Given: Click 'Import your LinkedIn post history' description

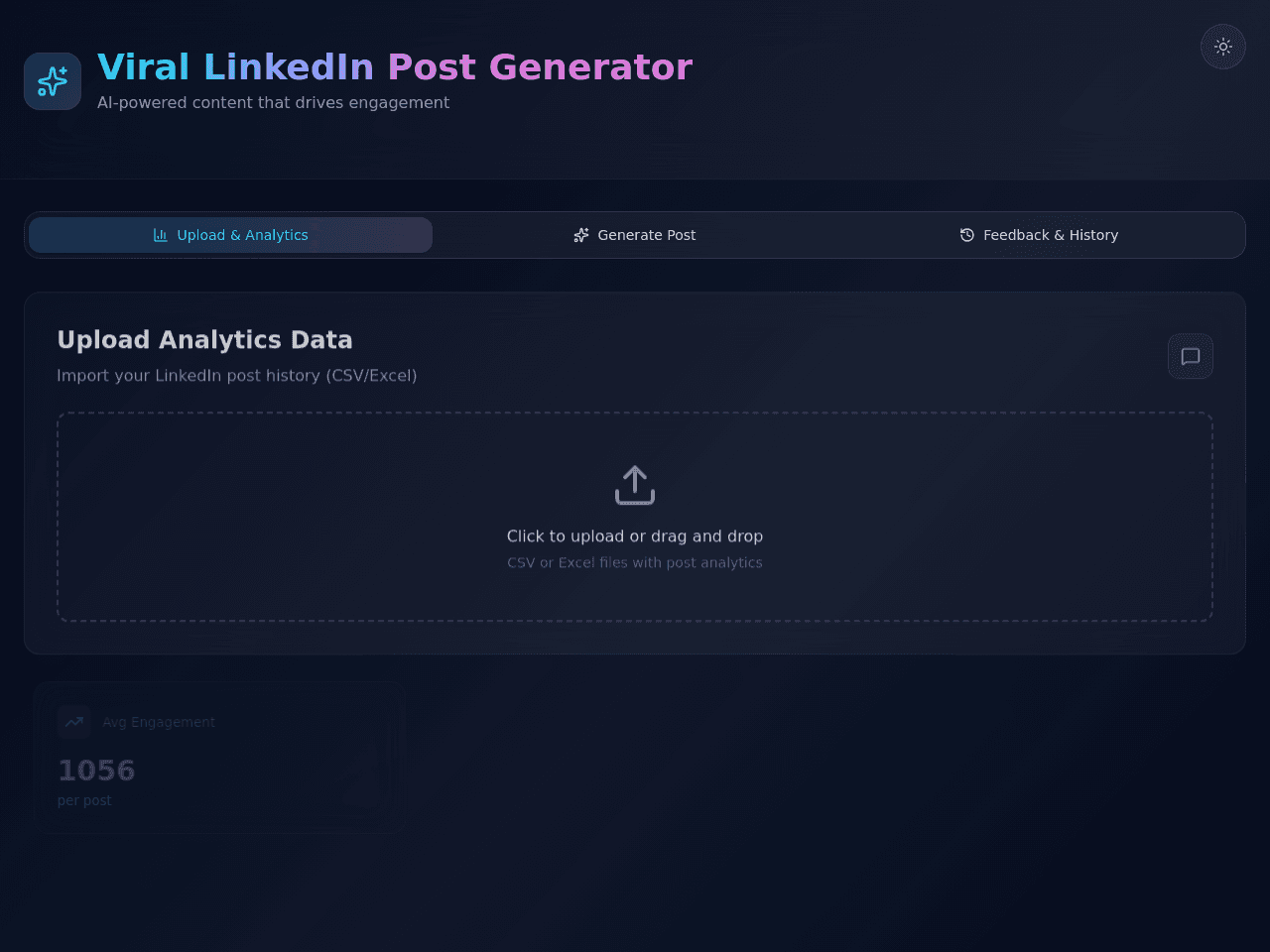Looking at the screenshot, I should click(x=237, y=376).
